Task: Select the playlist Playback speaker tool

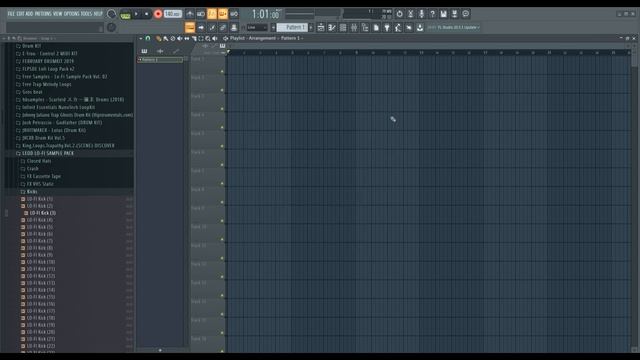Action: click(x=215, y=38)
